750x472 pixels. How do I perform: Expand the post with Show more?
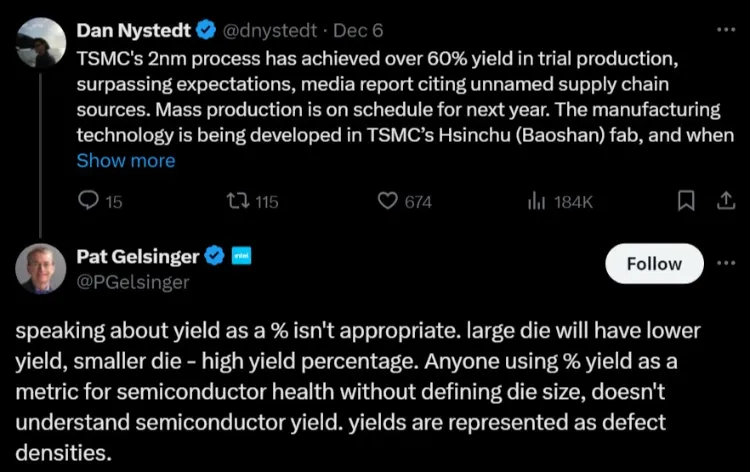pos(125,160)
